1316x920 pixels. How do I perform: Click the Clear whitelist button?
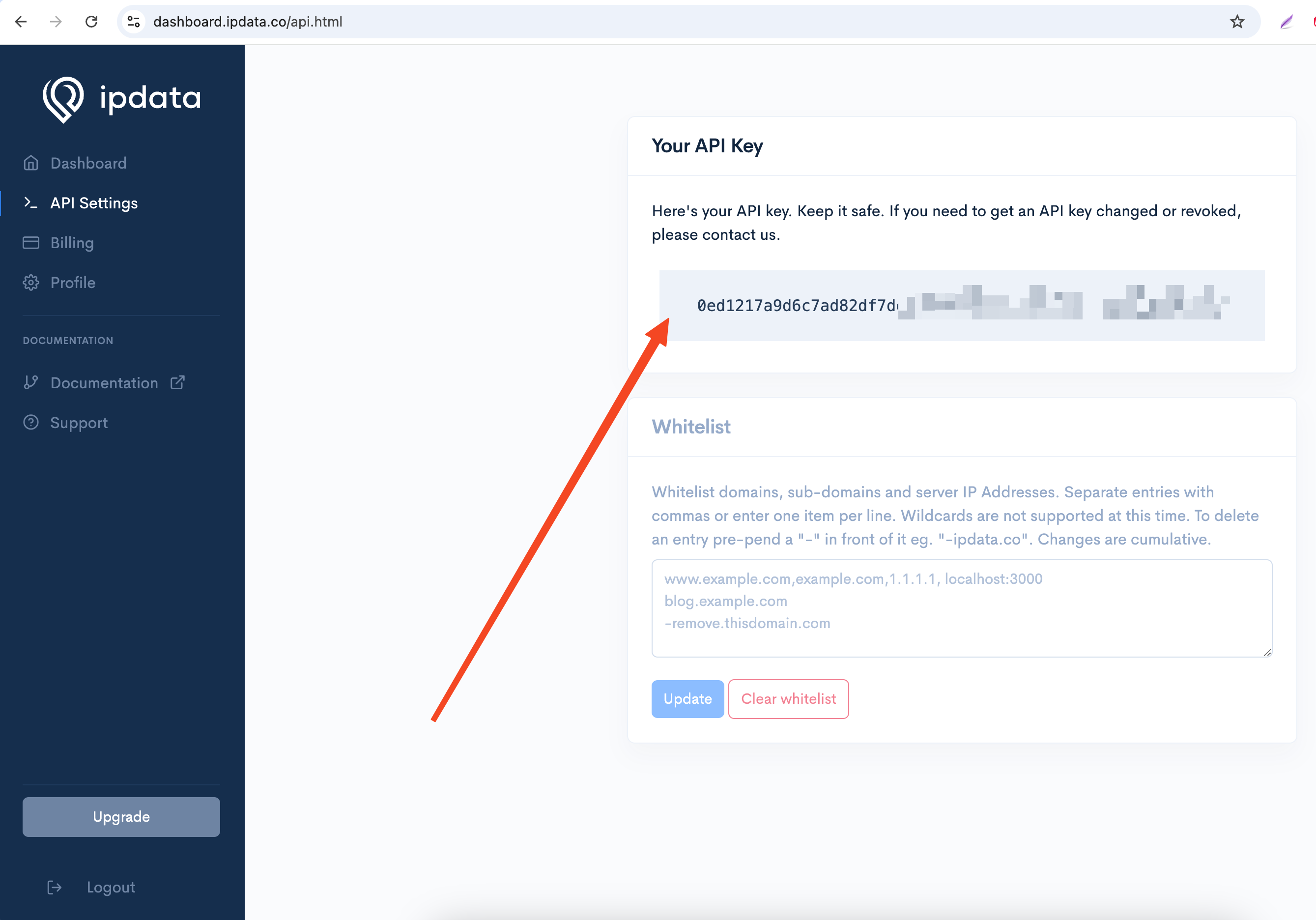pos(788,699)
